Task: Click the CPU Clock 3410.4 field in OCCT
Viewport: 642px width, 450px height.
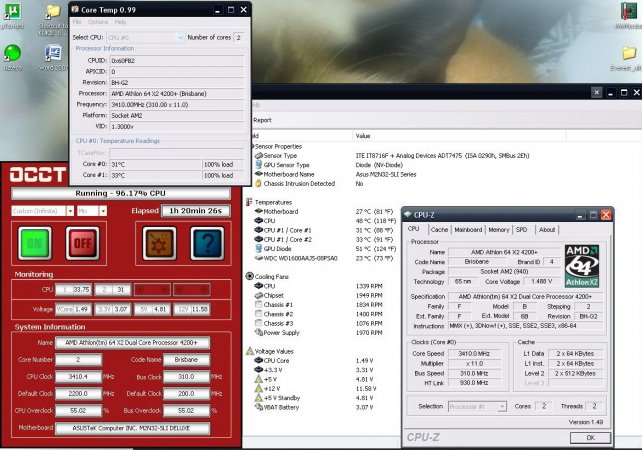Action: coord(79,377)
